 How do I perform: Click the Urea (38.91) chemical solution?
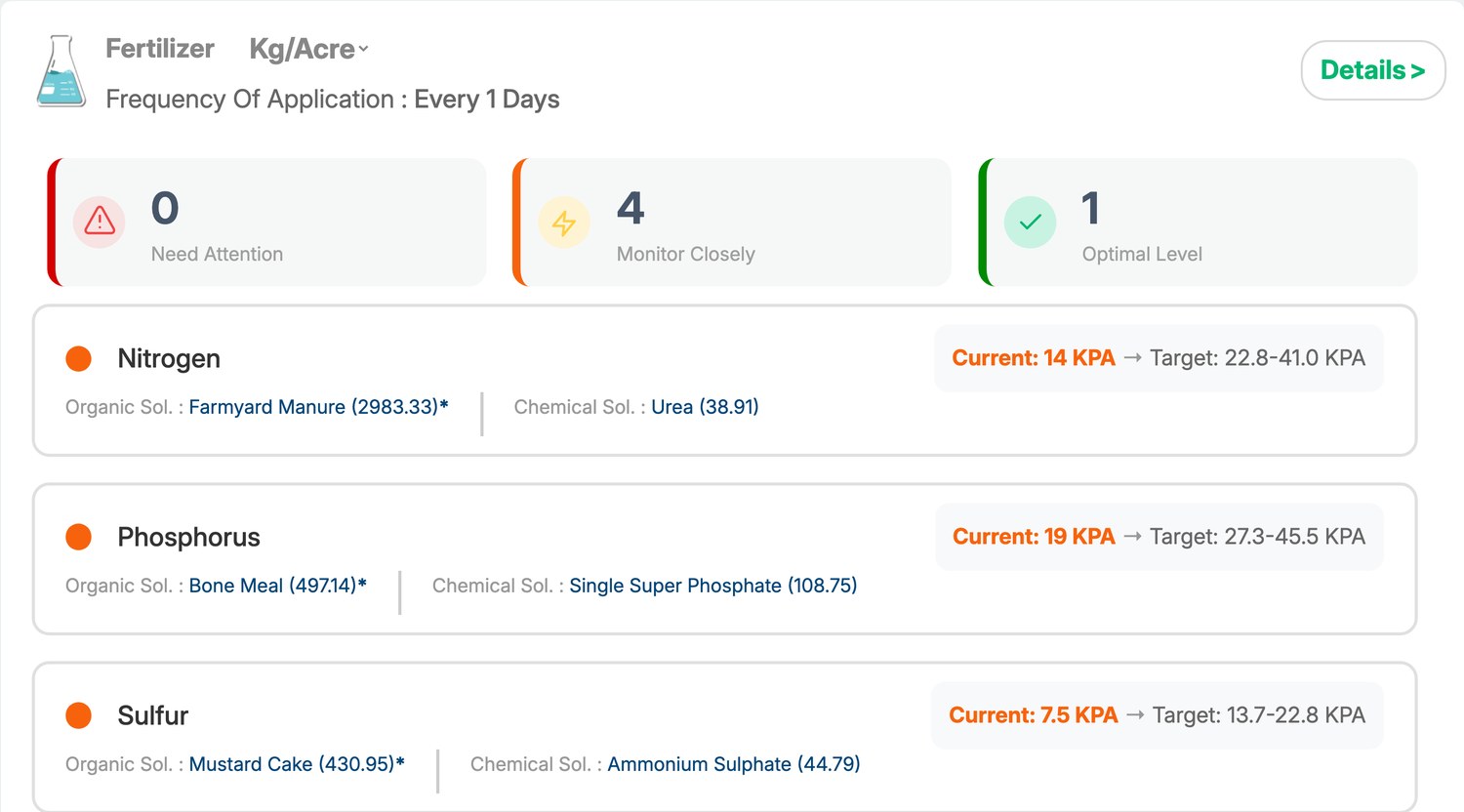click(705, 407)
